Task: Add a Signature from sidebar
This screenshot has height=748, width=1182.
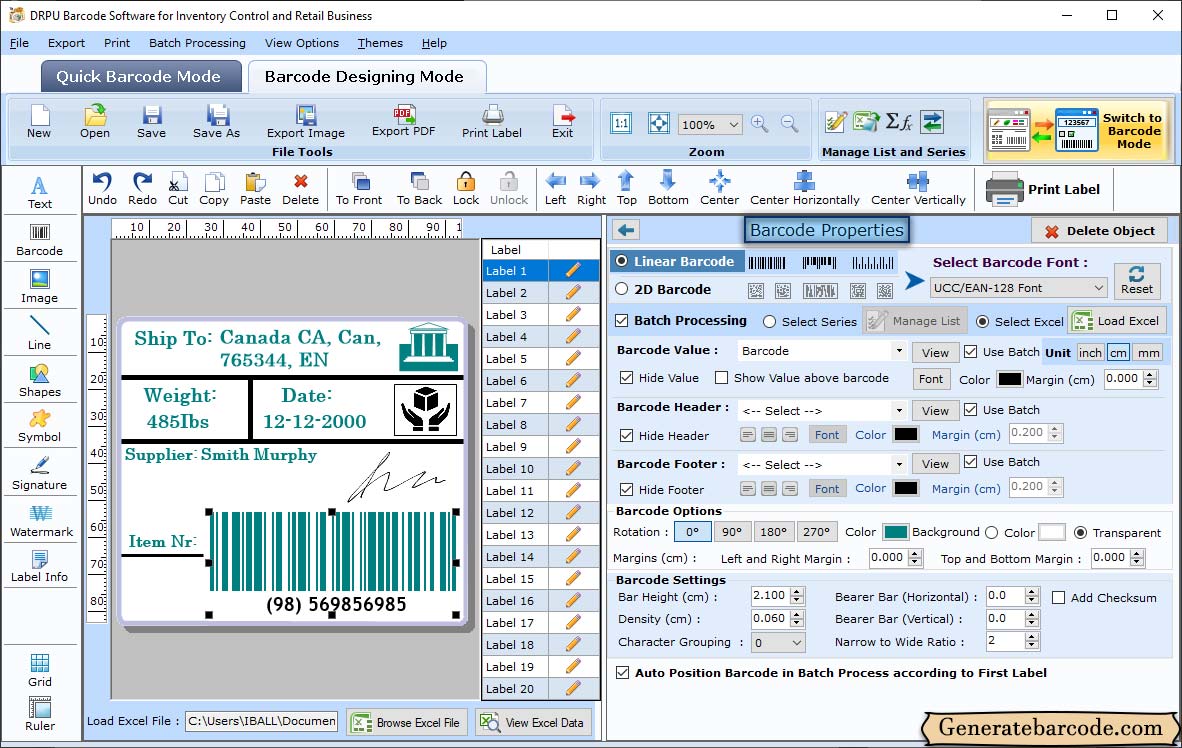Action: pyautogui.click(x=39, y=474)
